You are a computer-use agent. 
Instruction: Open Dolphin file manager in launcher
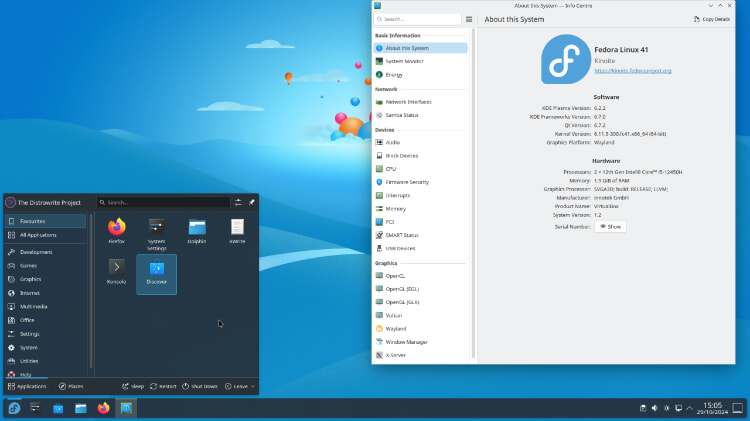tap(197, 232)
